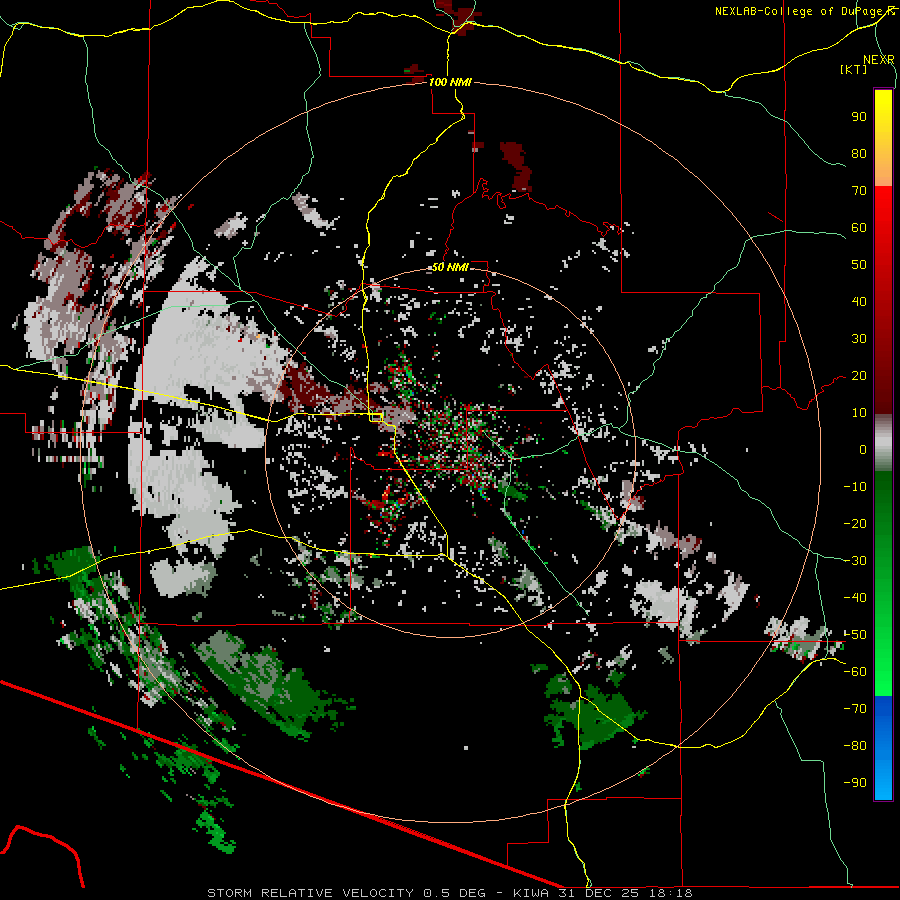
Task: Click the 70 value on velocity scale
Action: [859, 191]
